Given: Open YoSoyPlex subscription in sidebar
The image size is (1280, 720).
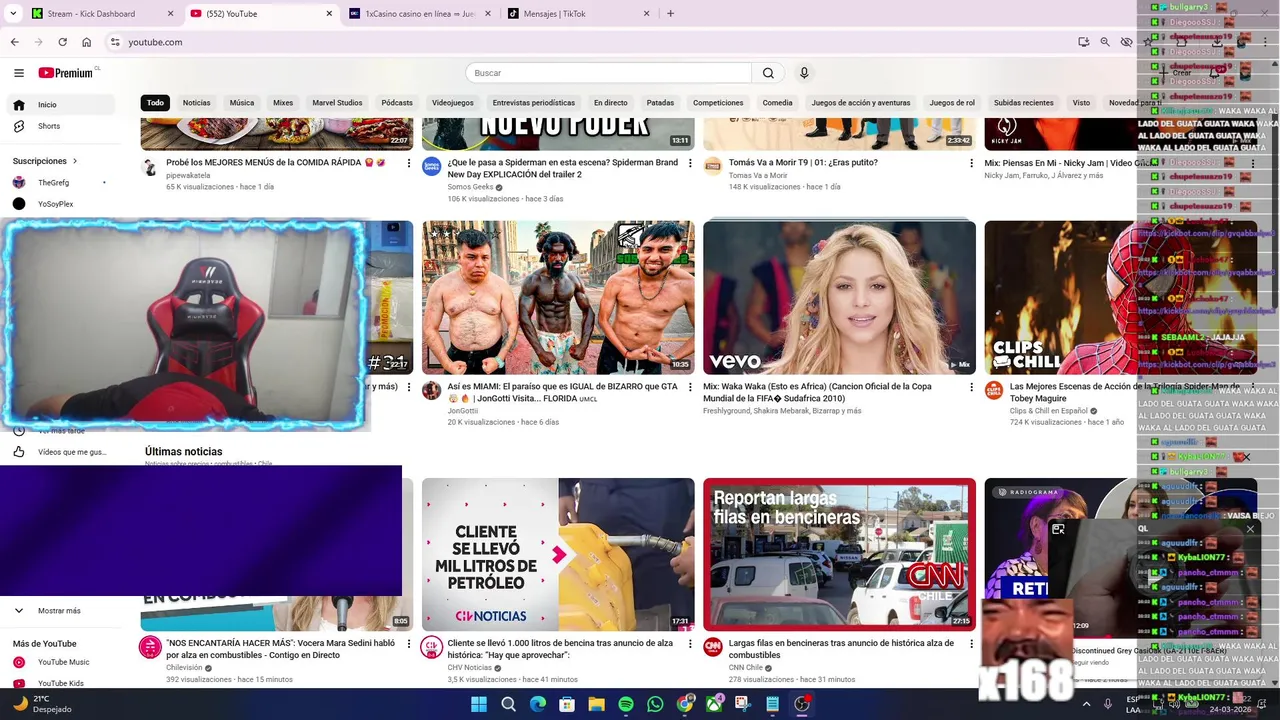Looking at the screenshot, I should 60,204.
